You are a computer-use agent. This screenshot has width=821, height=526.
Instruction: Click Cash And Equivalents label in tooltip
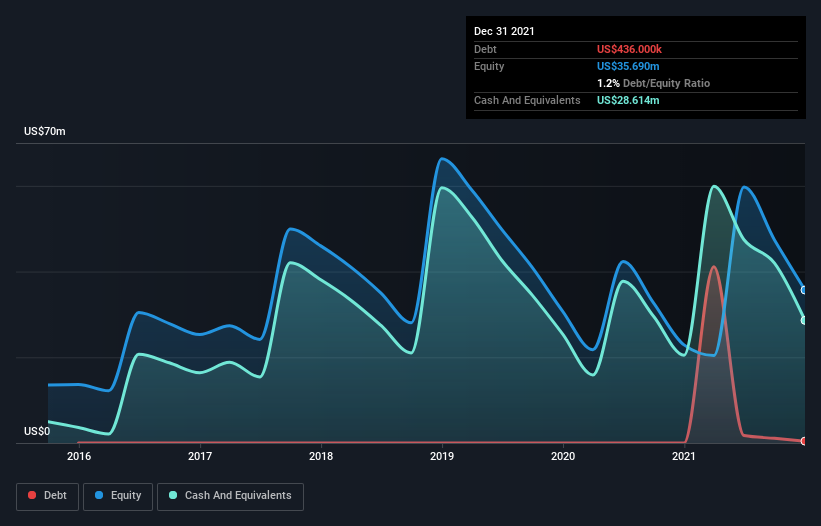click(527, 100)
